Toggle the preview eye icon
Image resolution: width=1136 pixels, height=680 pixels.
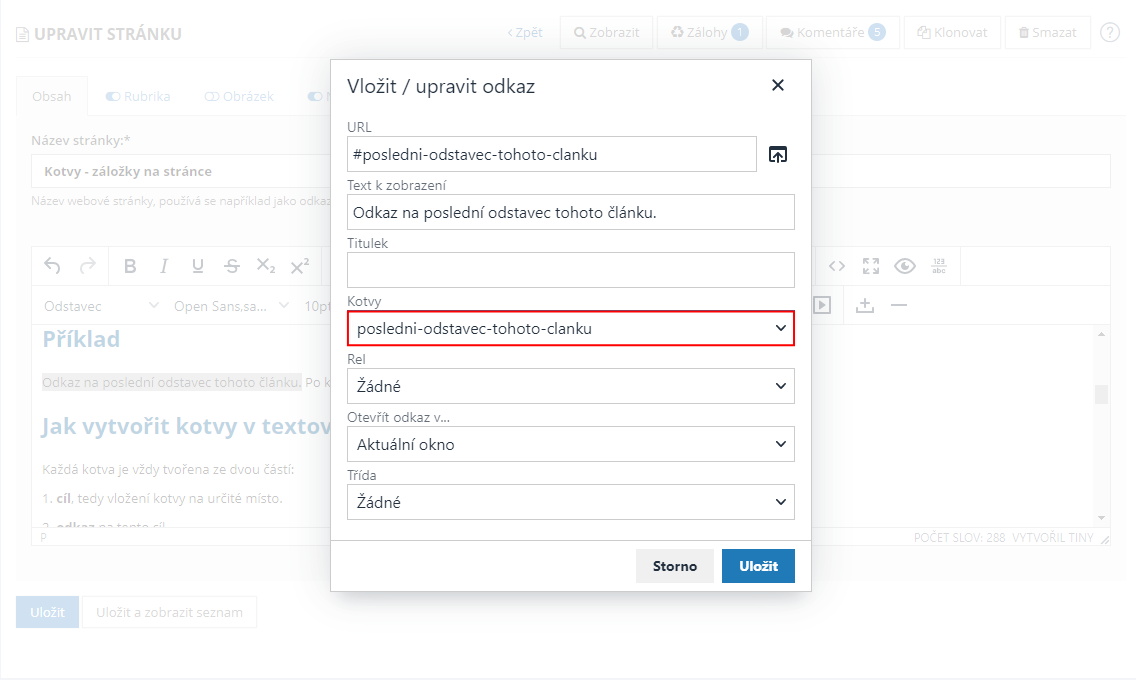point(905,266)
